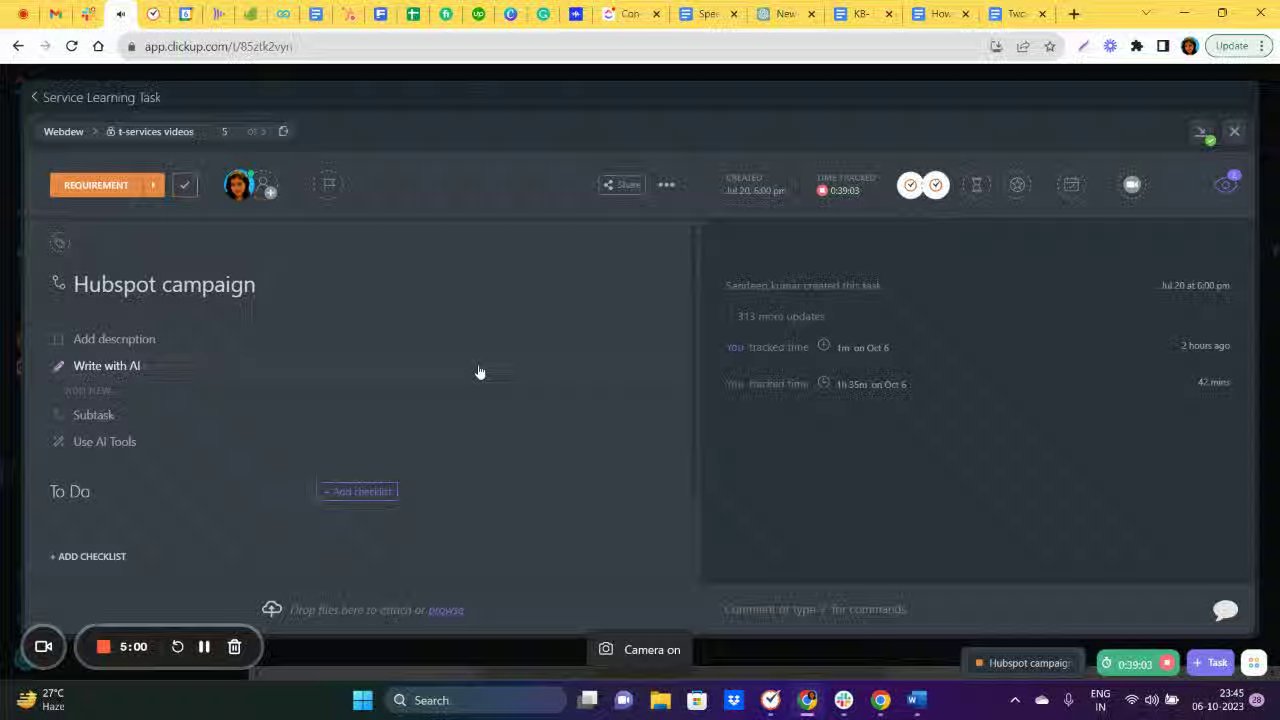
Task: Click the address bar URL
Action: point(218,46)
